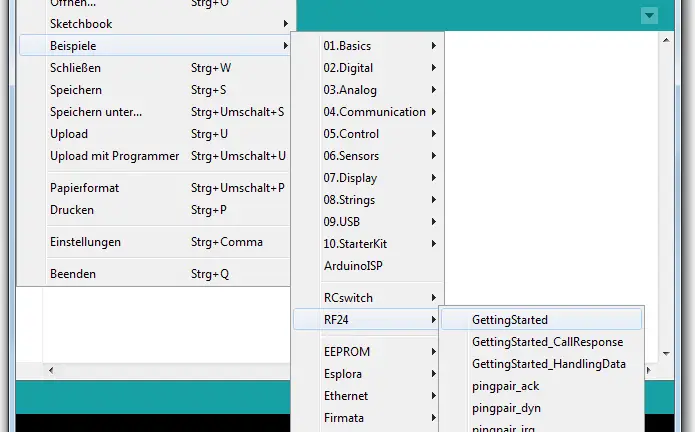This screenshot has width=695, height=432.
Task: Open the GettingStarted_HandlingData example
Action: [542, 364]
